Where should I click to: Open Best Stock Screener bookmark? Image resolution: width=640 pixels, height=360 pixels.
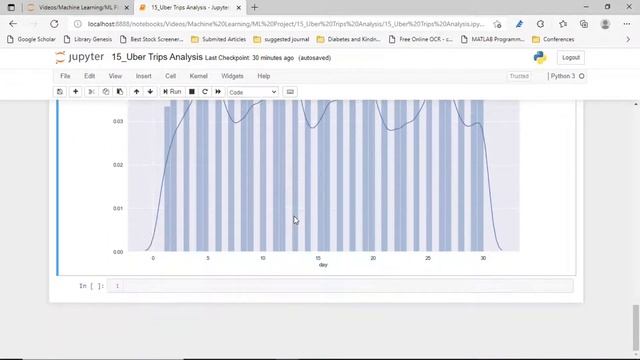152,40
